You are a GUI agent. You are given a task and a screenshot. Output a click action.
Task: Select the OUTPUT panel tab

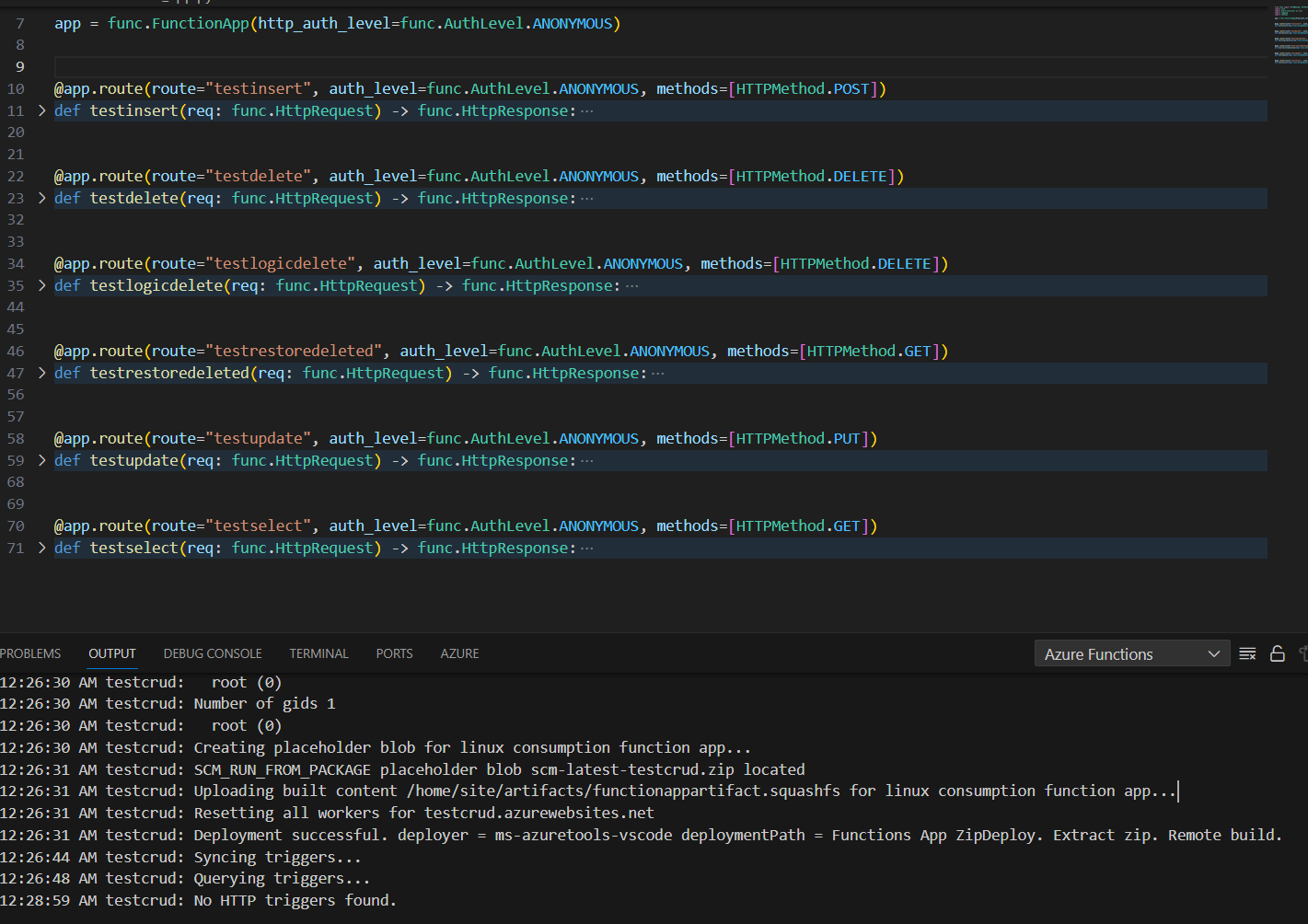point(112,653)
